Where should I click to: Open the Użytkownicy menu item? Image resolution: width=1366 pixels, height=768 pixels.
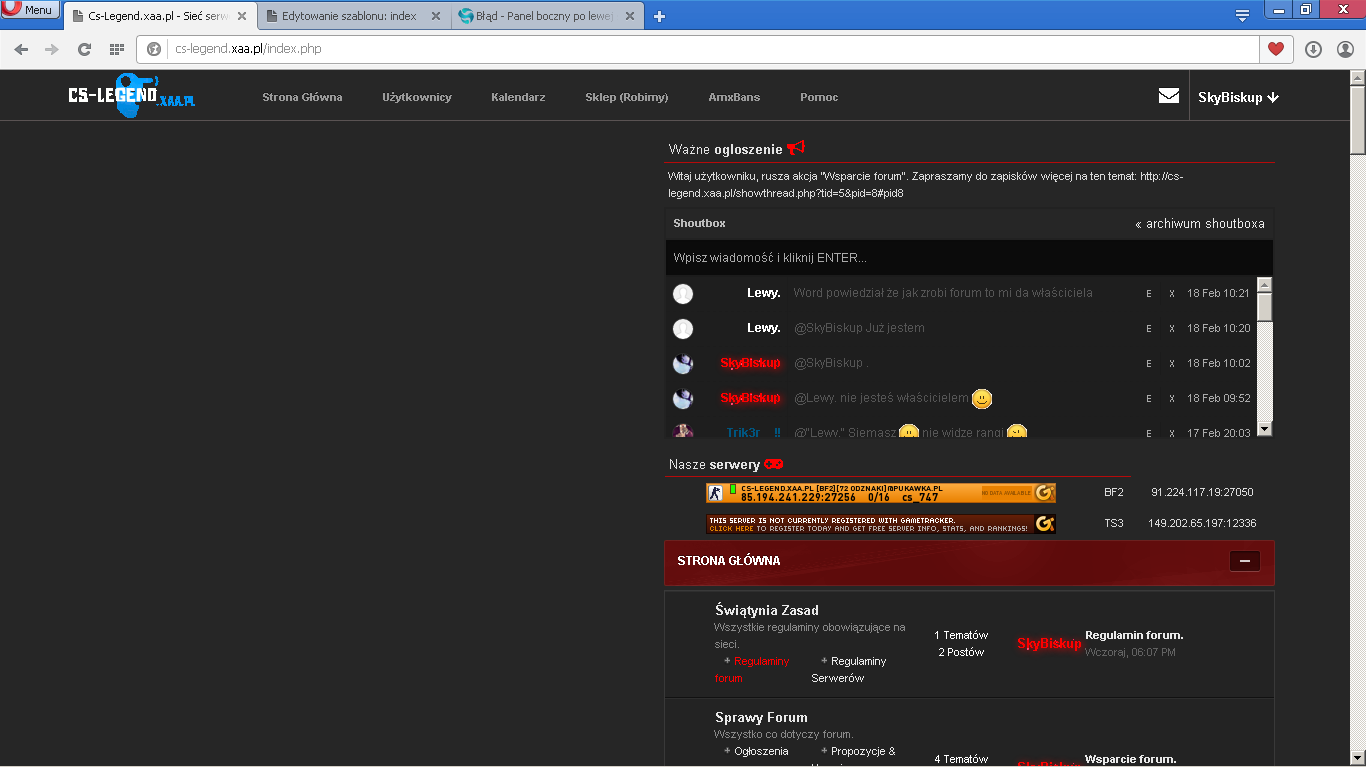point(417,97)
